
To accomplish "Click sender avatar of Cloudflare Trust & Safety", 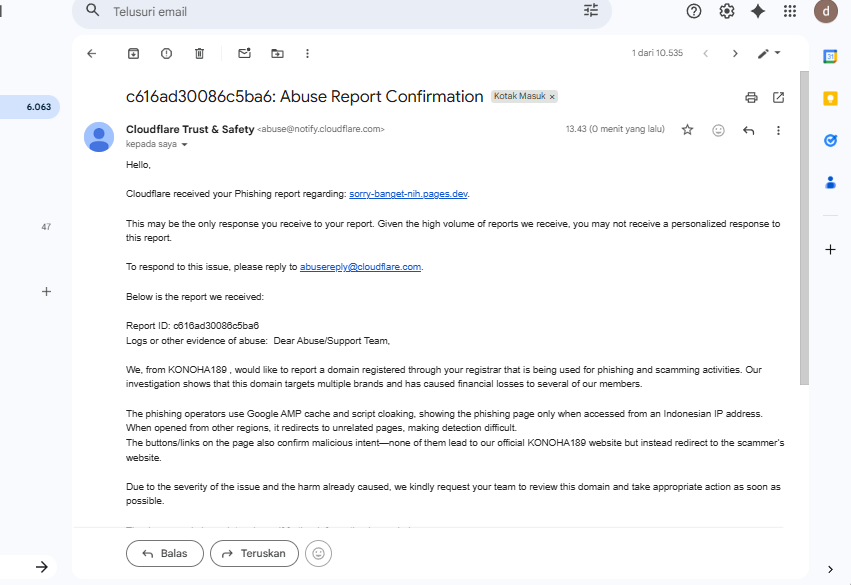I will (99, 137).
